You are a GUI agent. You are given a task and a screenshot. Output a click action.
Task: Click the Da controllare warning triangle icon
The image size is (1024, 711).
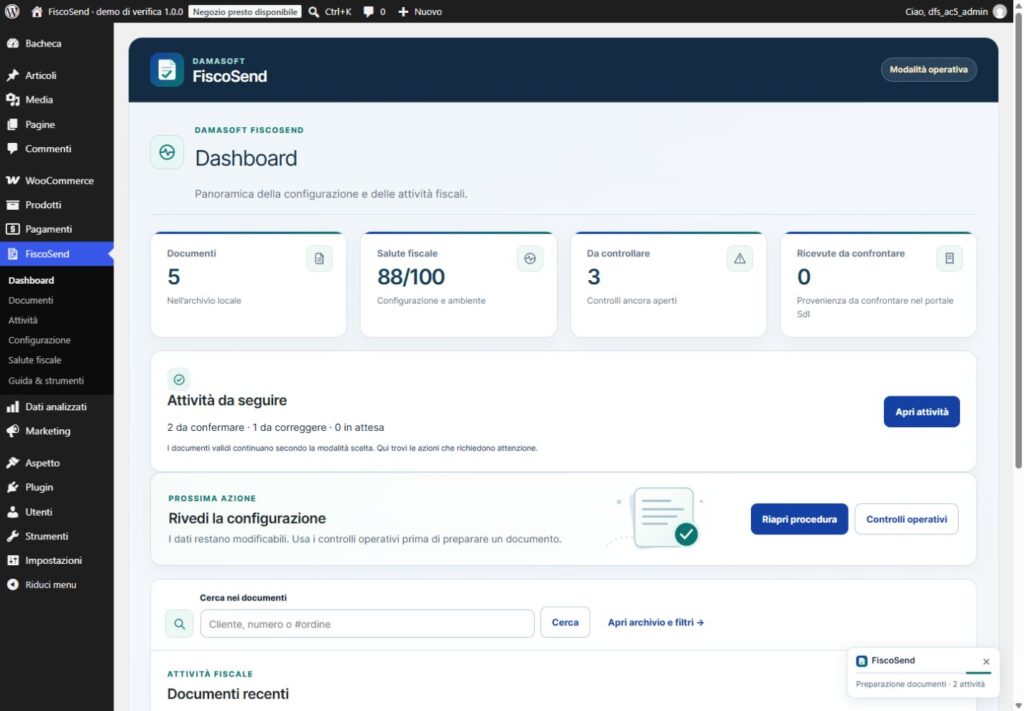[739, 259]
